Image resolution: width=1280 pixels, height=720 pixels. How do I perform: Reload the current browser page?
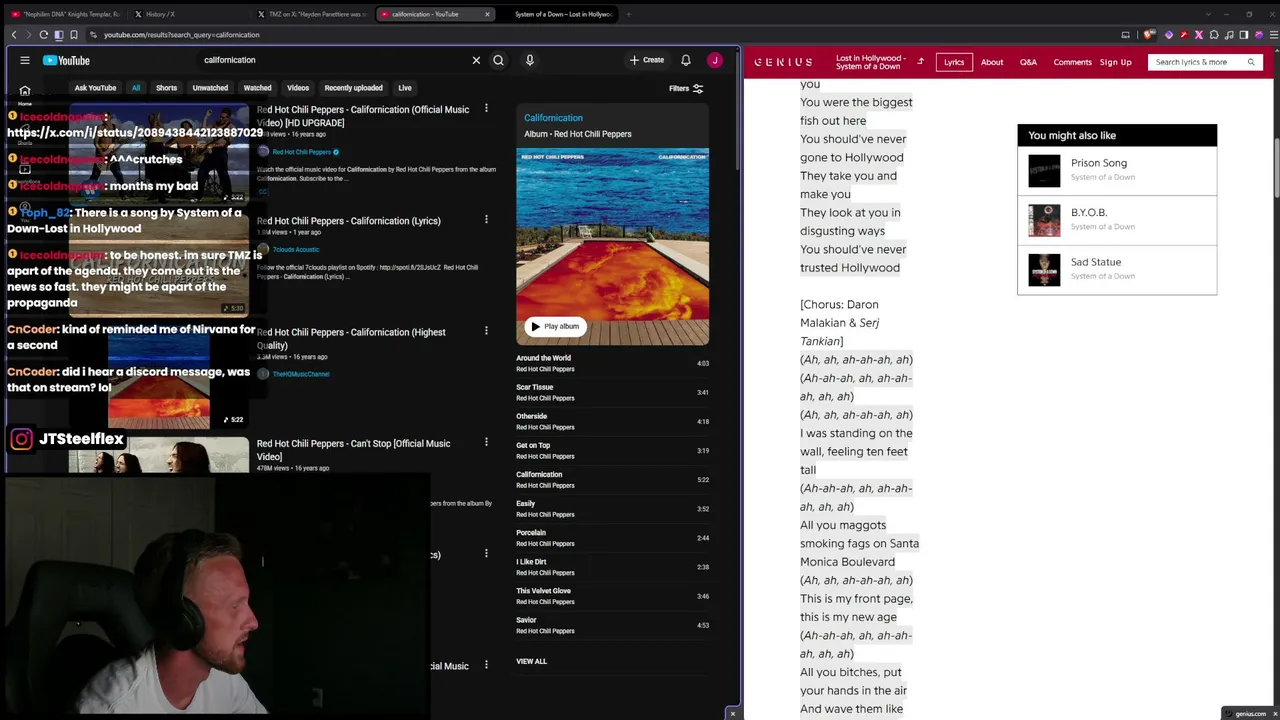coord(43,35)
